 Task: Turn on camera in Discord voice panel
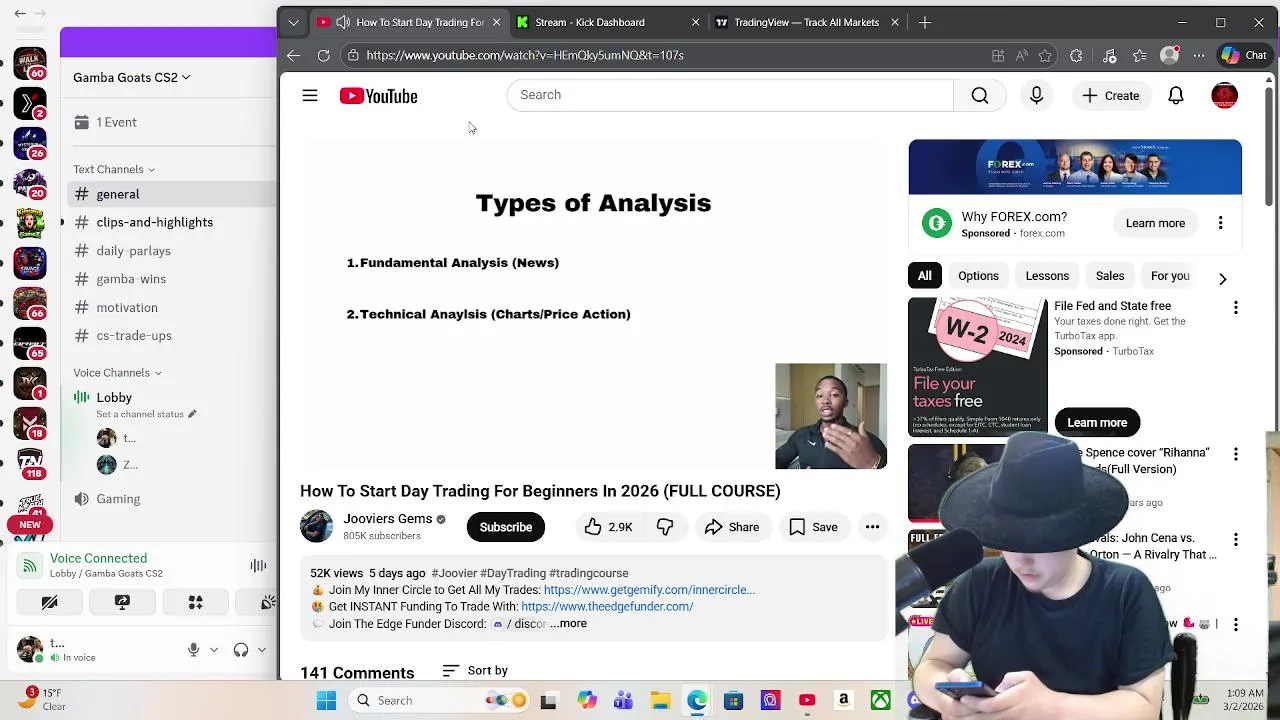tap(49, 602)
